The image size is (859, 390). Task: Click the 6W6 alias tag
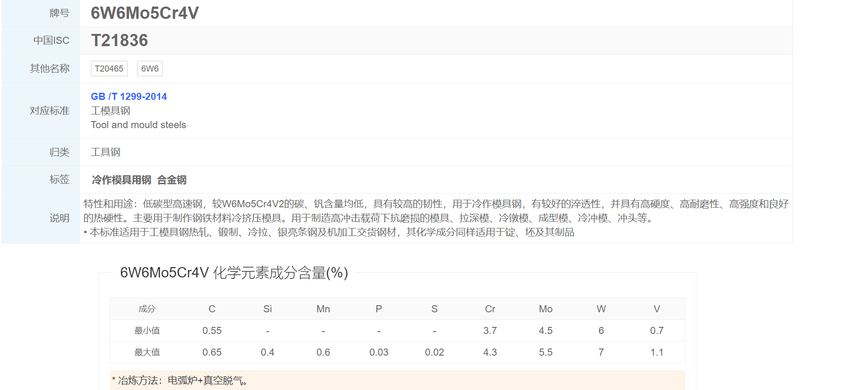click(150, 68)
